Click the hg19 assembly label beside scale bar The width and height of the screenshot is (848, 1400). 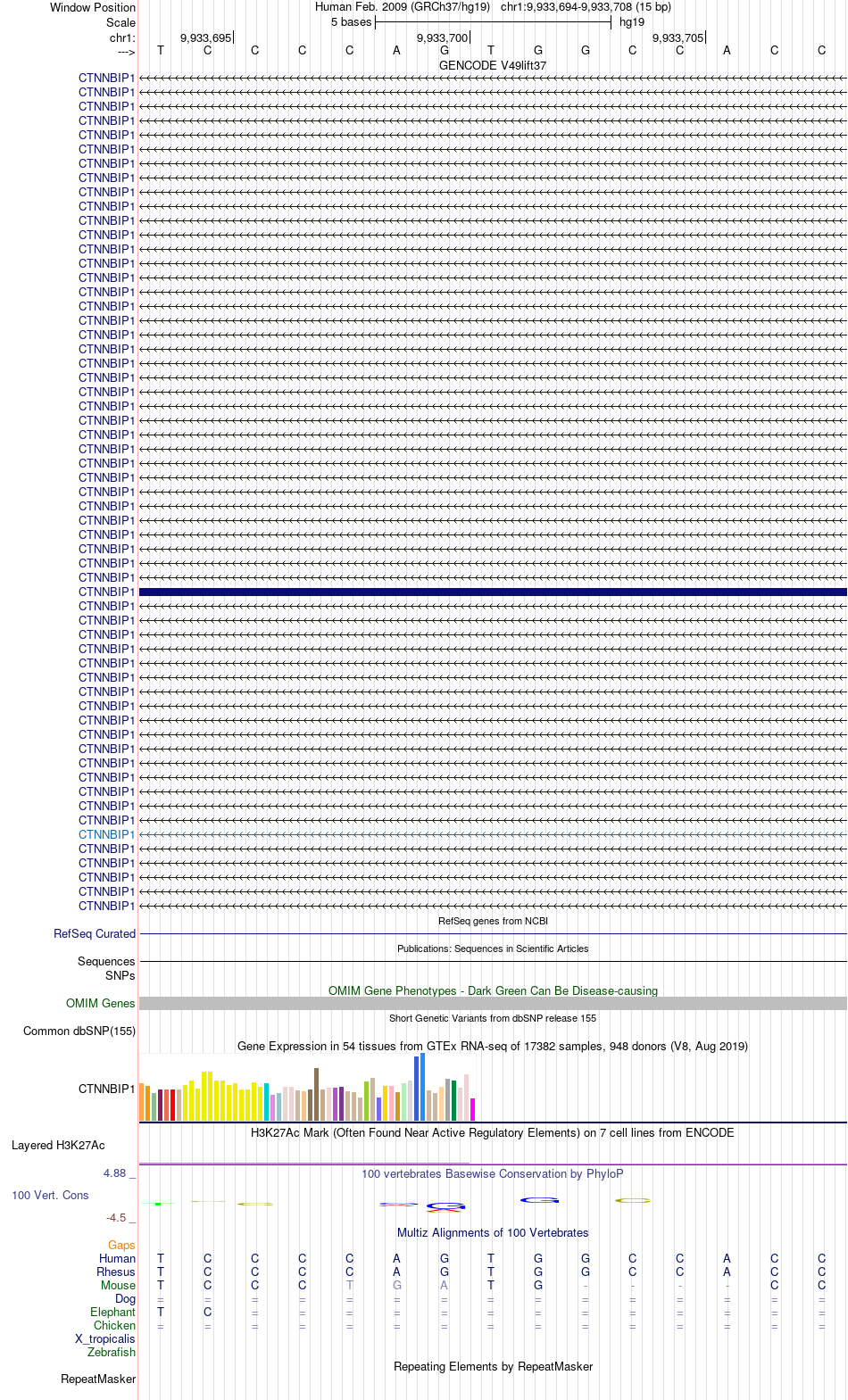tap(632, 22)
